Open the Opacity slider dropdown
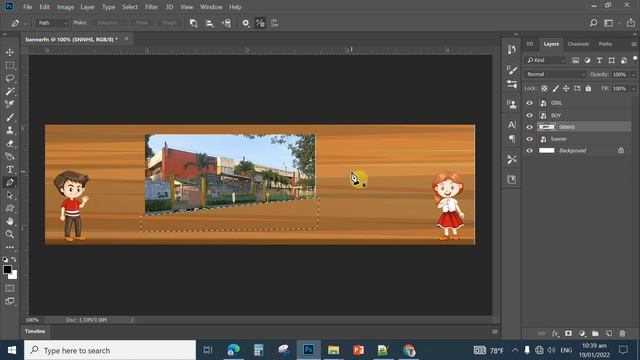Screen dimensions: 640x360 633,75
